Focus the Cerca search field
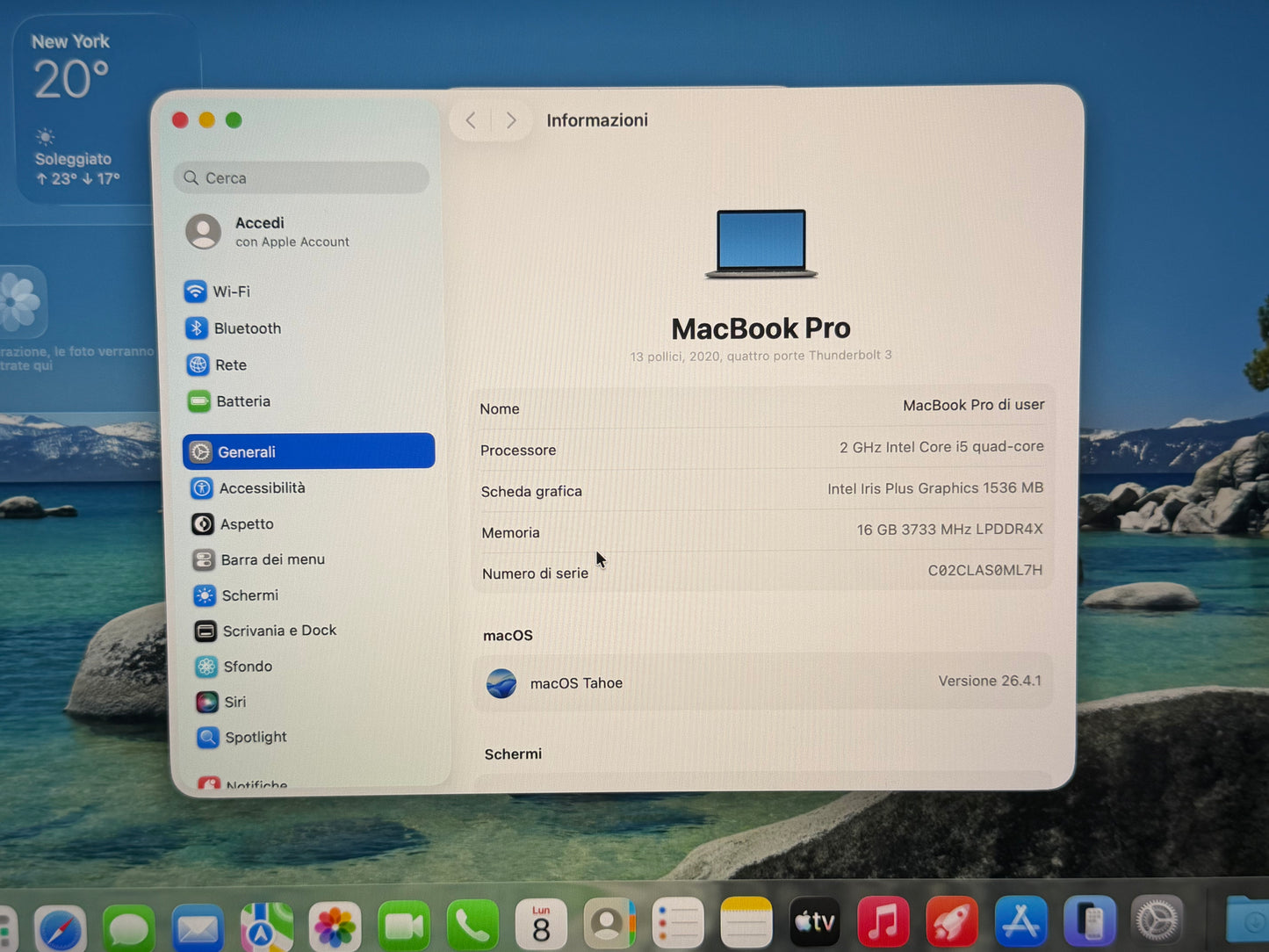This screenshot has height=952, width=1269. tap(301, 177)
